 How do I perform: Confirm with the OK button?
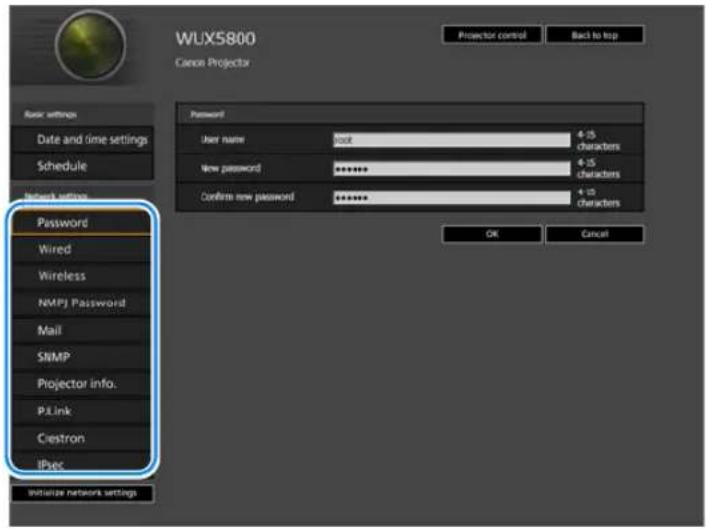coord(492,234)
